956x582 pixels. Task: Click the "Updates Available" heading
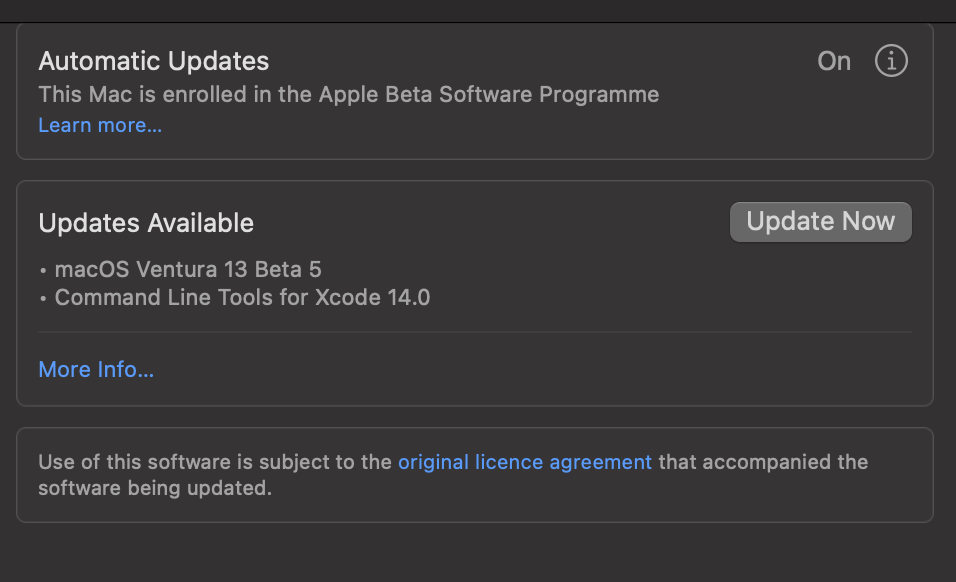146,223
